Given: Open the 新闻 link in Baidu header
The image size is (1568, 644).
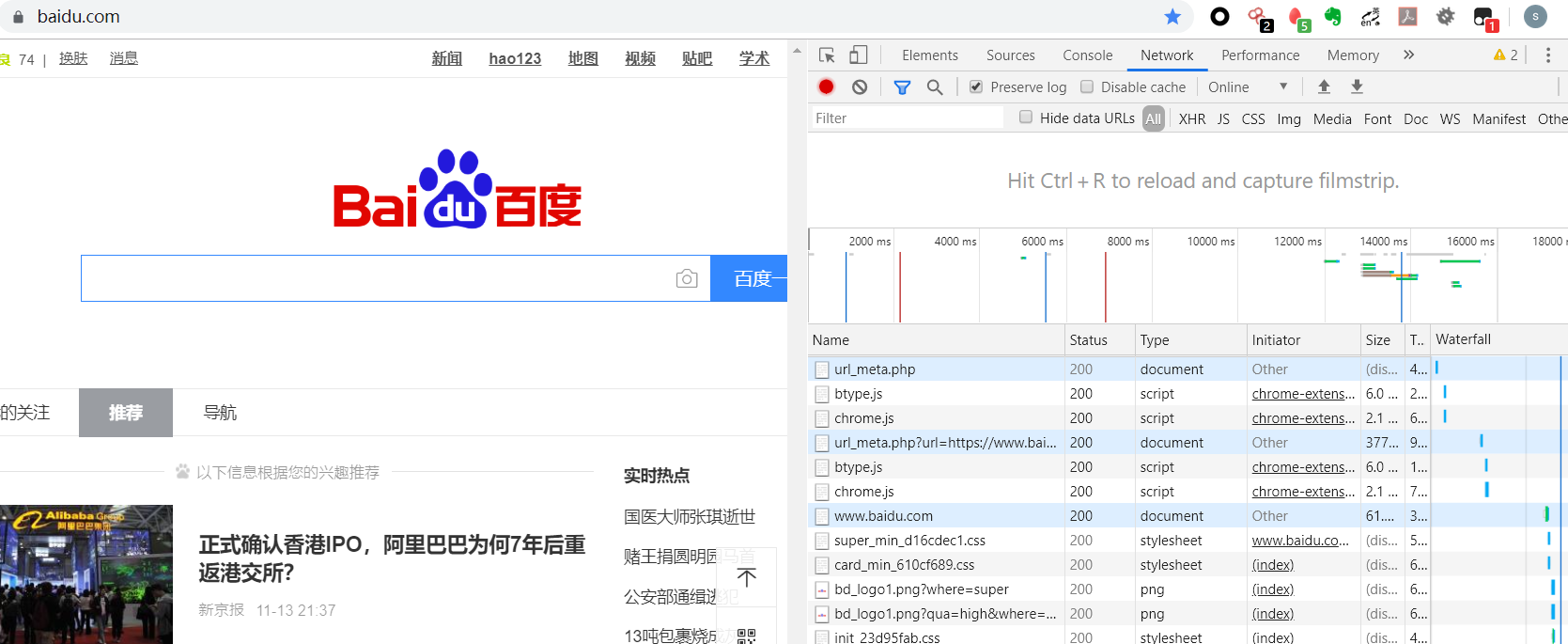Looking at the screenshot, I should (447, 58).
